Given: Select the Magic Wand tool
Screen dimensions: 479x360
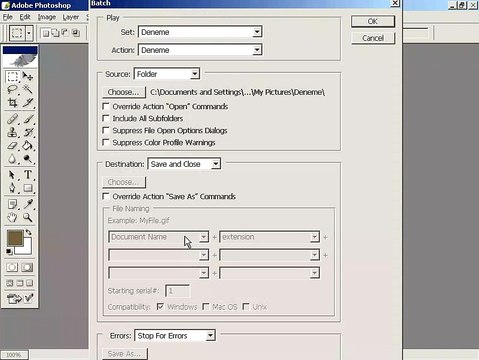Looking at the screenshot, I should click(x=28, y=89).
